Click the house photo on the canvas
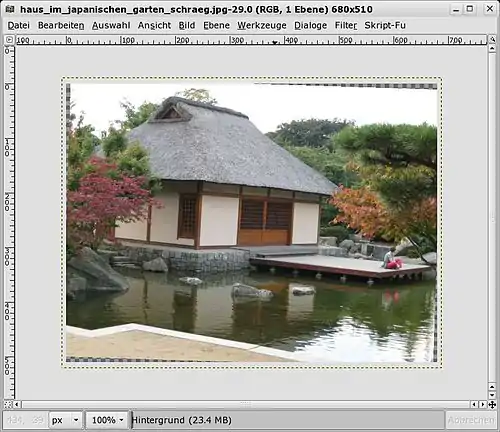Viewport: 500px width, 432px height. point(252,223)
